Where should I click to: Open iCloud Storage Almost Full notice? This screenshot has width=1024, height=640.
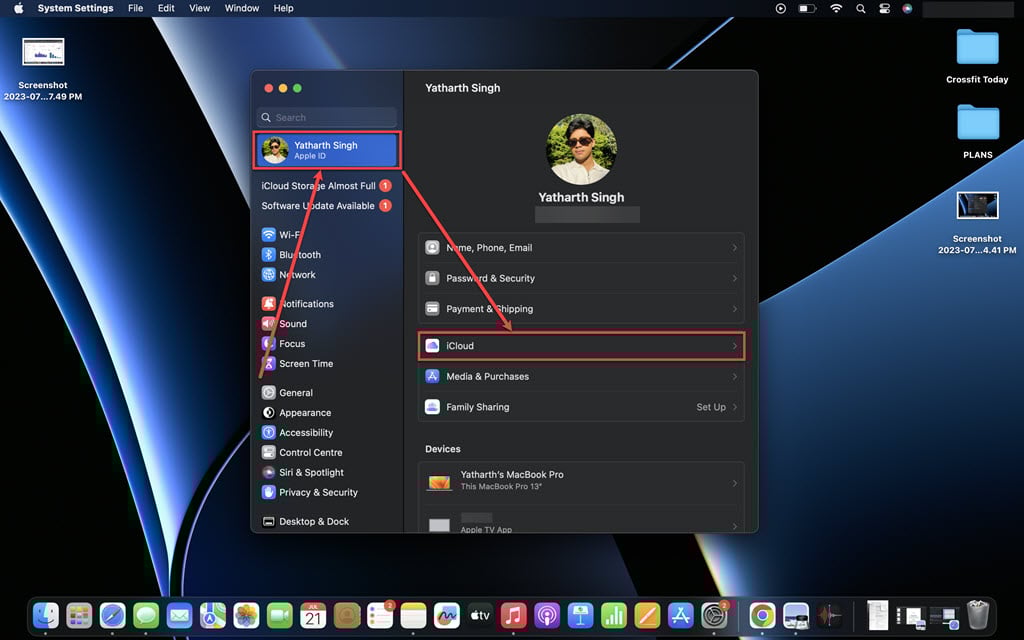coord(326,185)
